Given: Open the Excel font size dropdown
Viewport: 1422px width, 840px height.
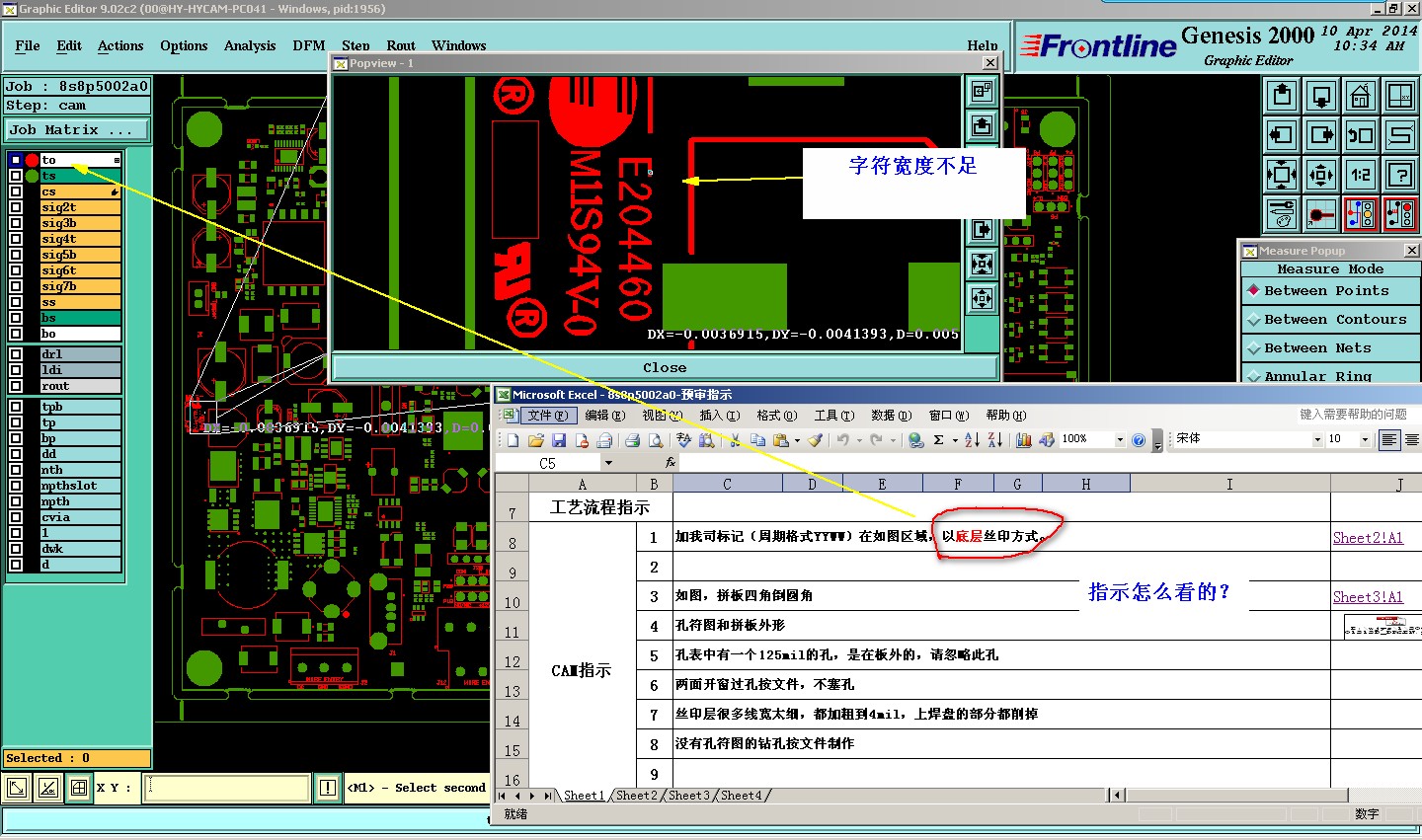Looking at the screenshot, I should pyautogui.click(x=1366, y=440).
